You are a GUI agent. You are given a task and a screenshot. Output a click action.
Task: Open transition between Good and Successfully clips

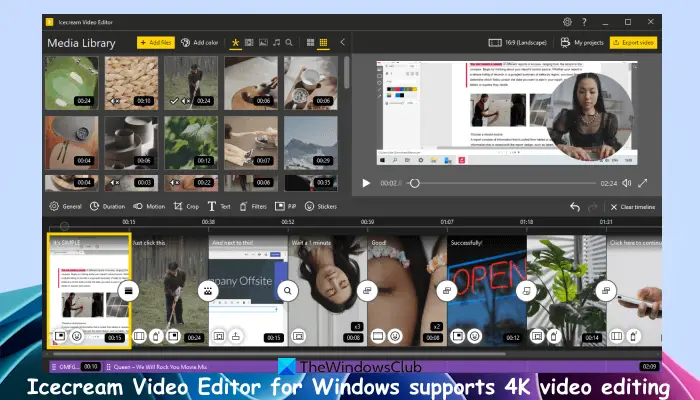point(446,291)
